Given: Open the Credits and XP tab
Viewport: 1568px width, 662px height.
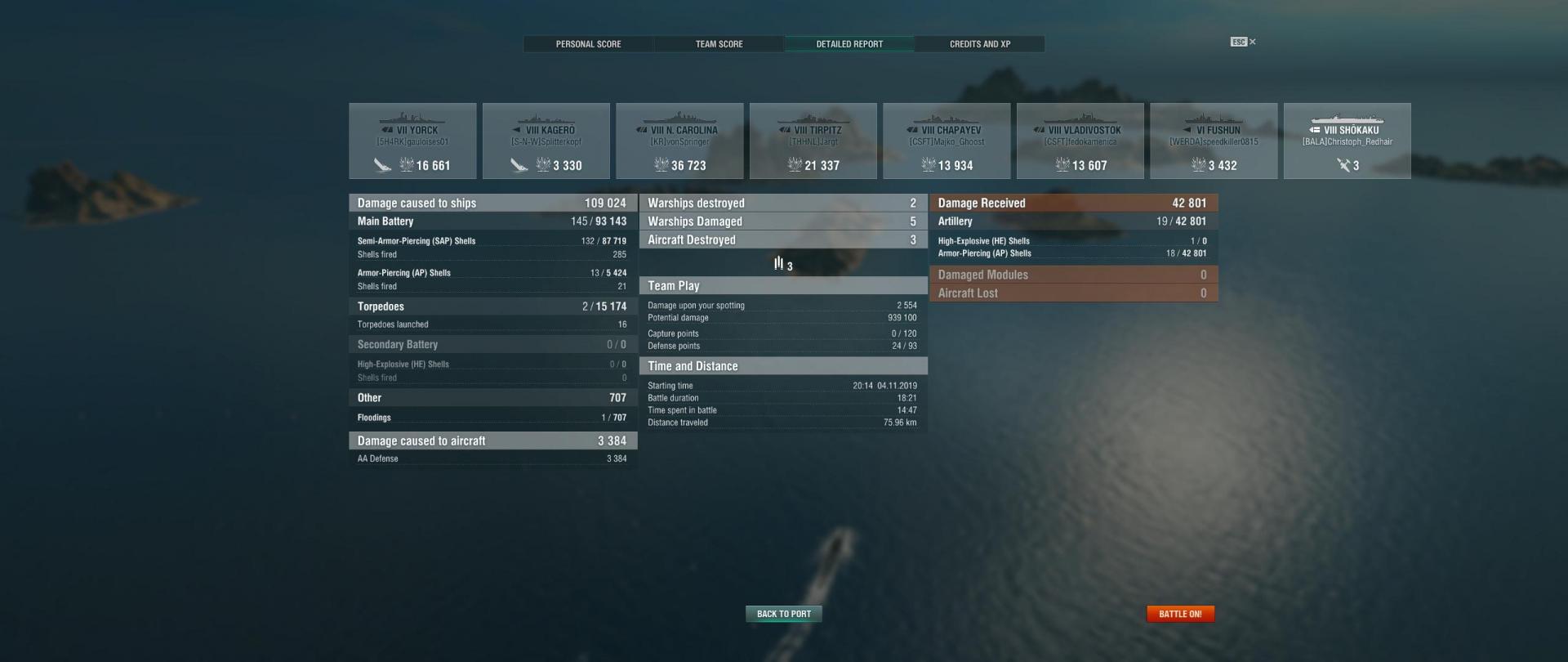Looking at the screenshot, I should point(980,44).
